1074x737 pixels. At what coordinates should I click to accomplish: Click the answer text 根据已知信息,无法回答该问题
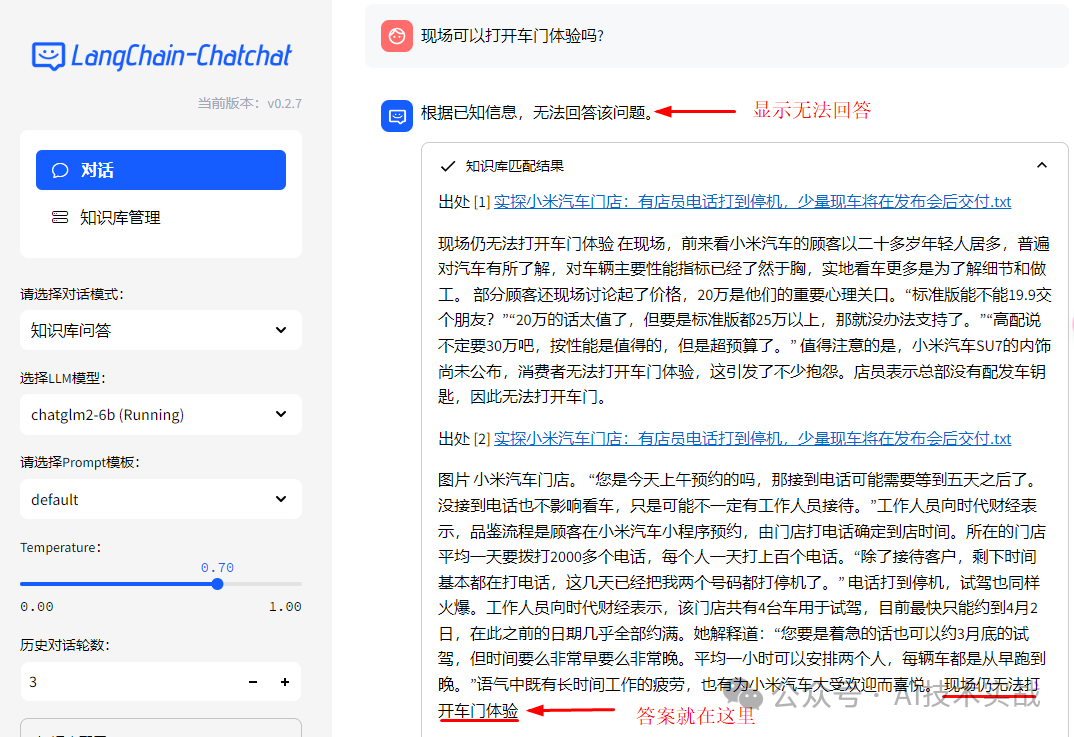point(537,112)
